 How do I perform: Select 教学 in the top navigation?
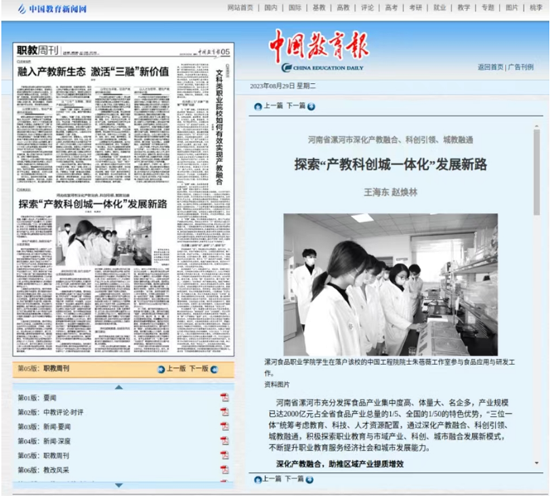tap(464, 7)
